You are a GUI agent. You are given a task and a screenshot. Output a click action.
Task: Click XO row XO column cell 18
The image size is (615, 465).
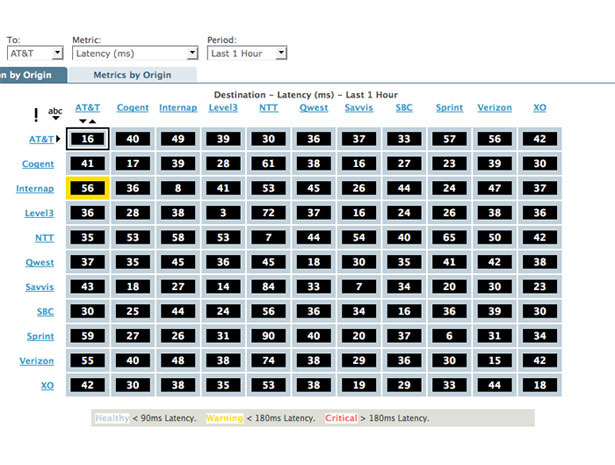pyautogui.click(x=540, y=385)
